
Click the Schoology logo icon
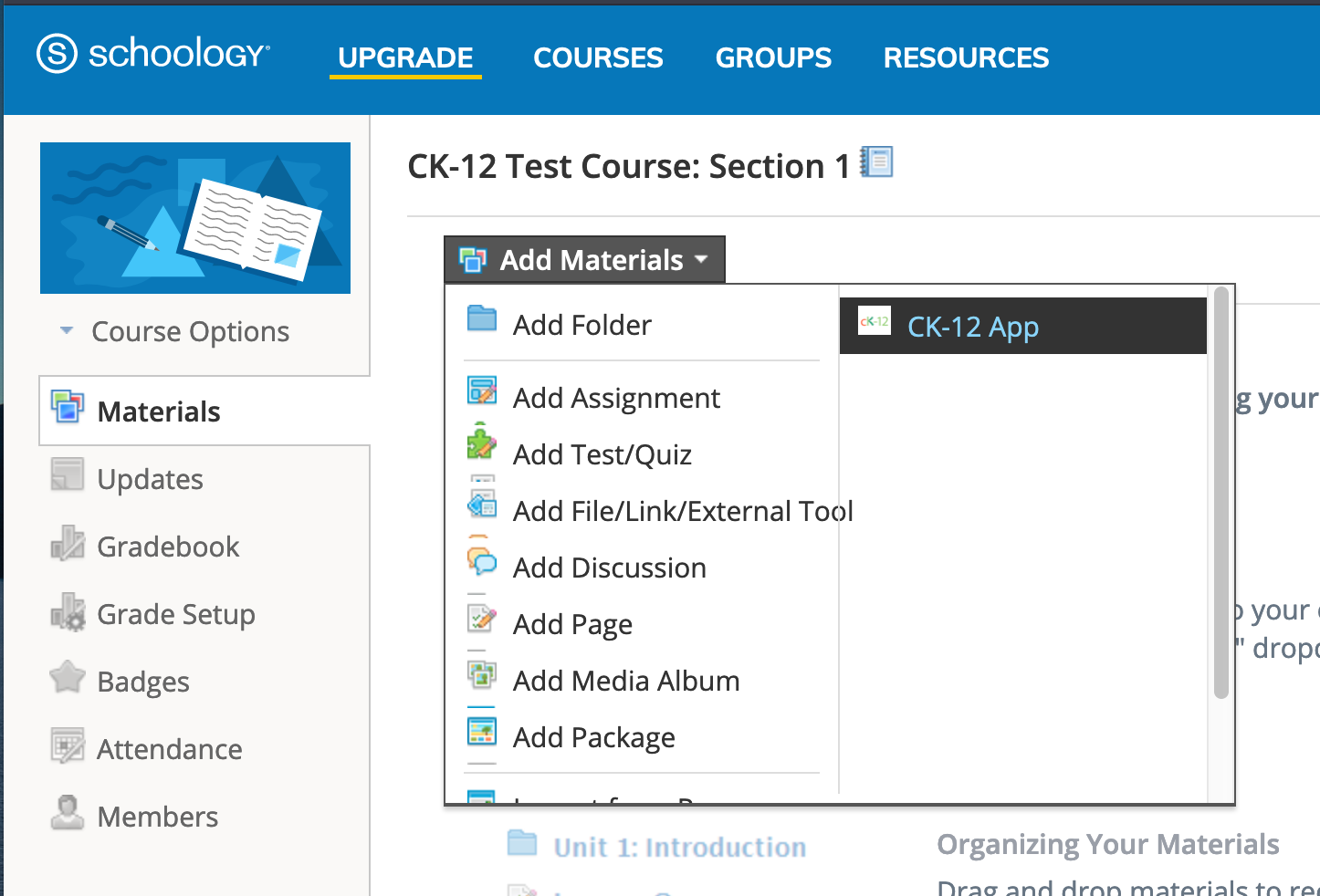coord(57,54)
